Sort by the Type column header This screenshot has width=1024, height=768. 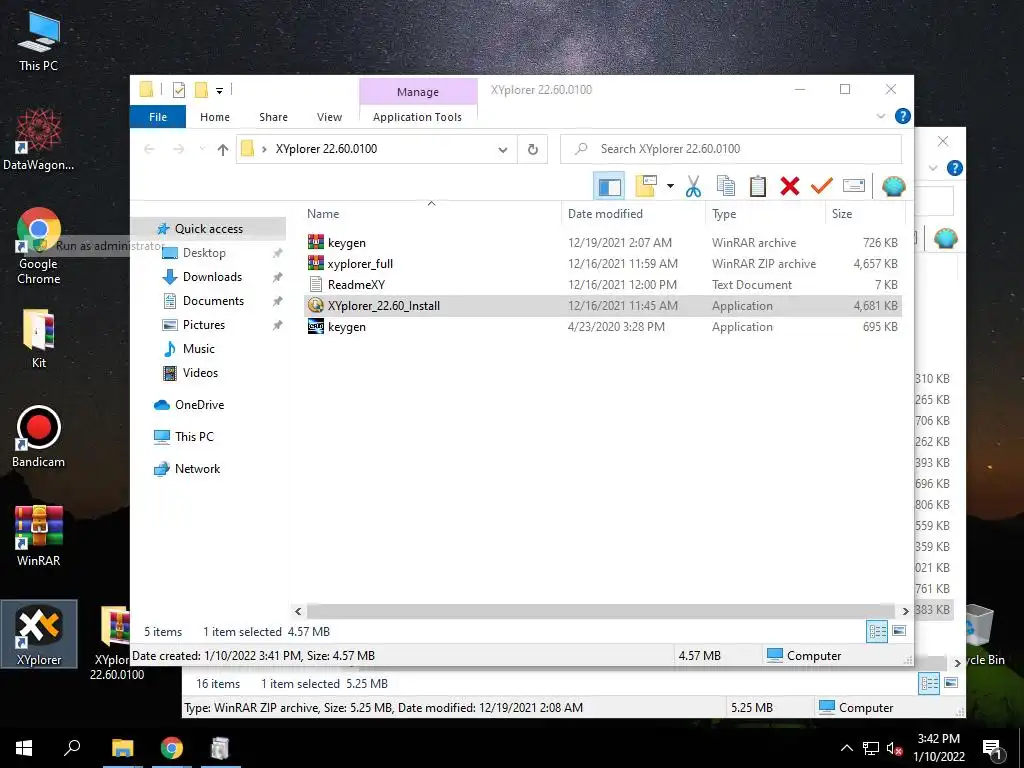(x=765, y=214)
